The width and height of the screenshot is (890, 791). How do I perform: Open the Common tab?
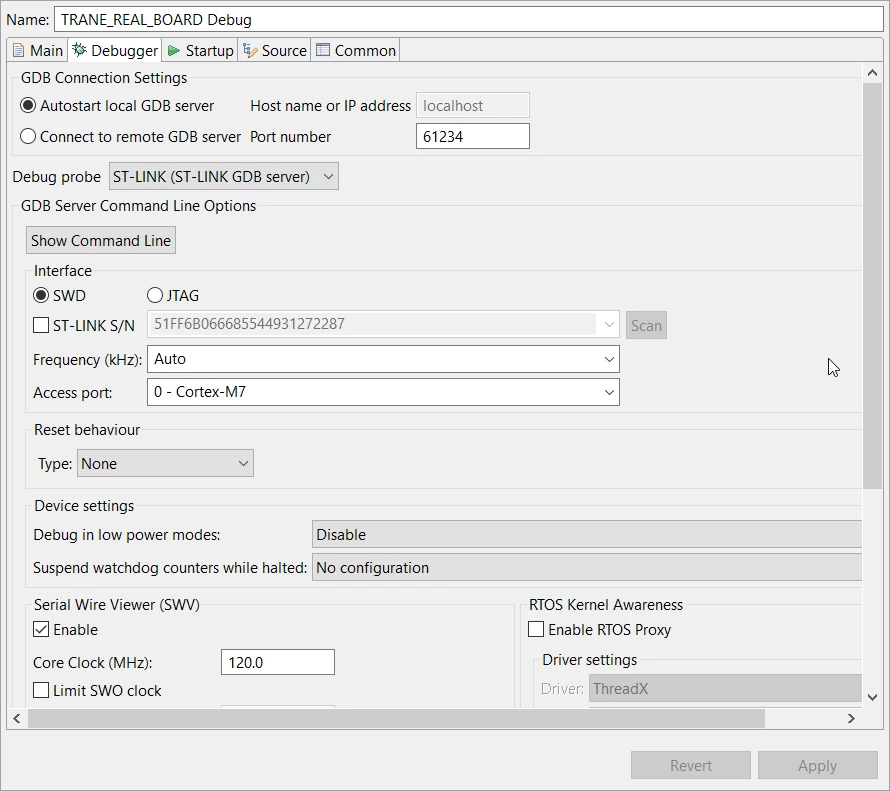tap(356, 51)
